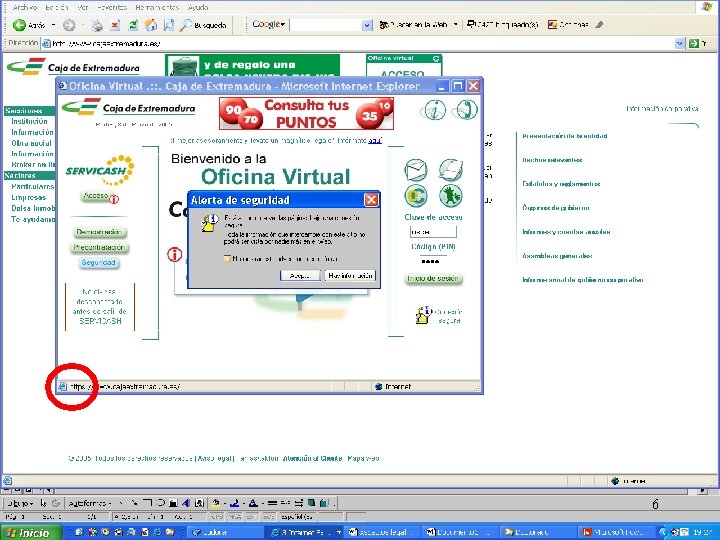
Task: Click the Caja de Extremadura logo on the main page
Action: pos(73,67)
